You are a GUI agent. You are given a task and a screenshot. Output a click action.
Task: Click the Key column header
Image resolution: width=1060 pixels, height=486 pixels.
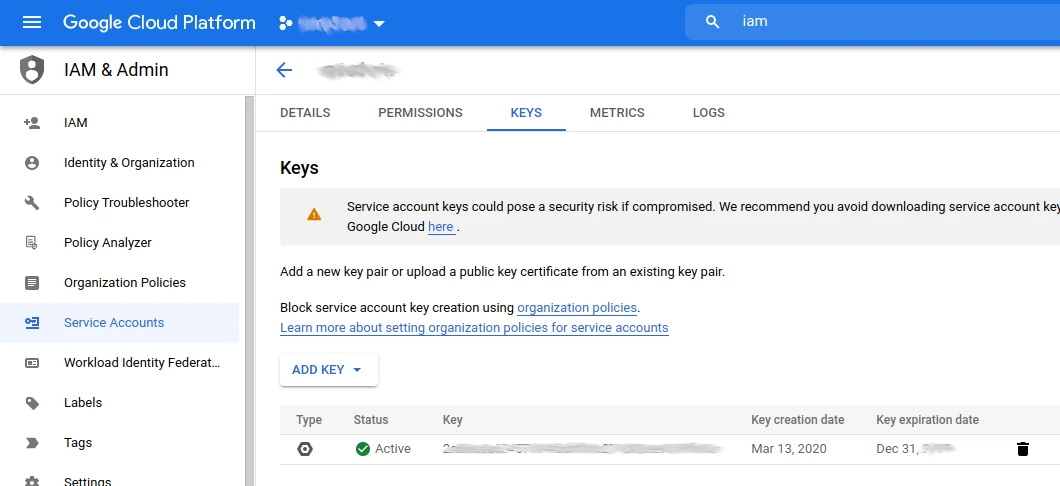click(452, 420)
